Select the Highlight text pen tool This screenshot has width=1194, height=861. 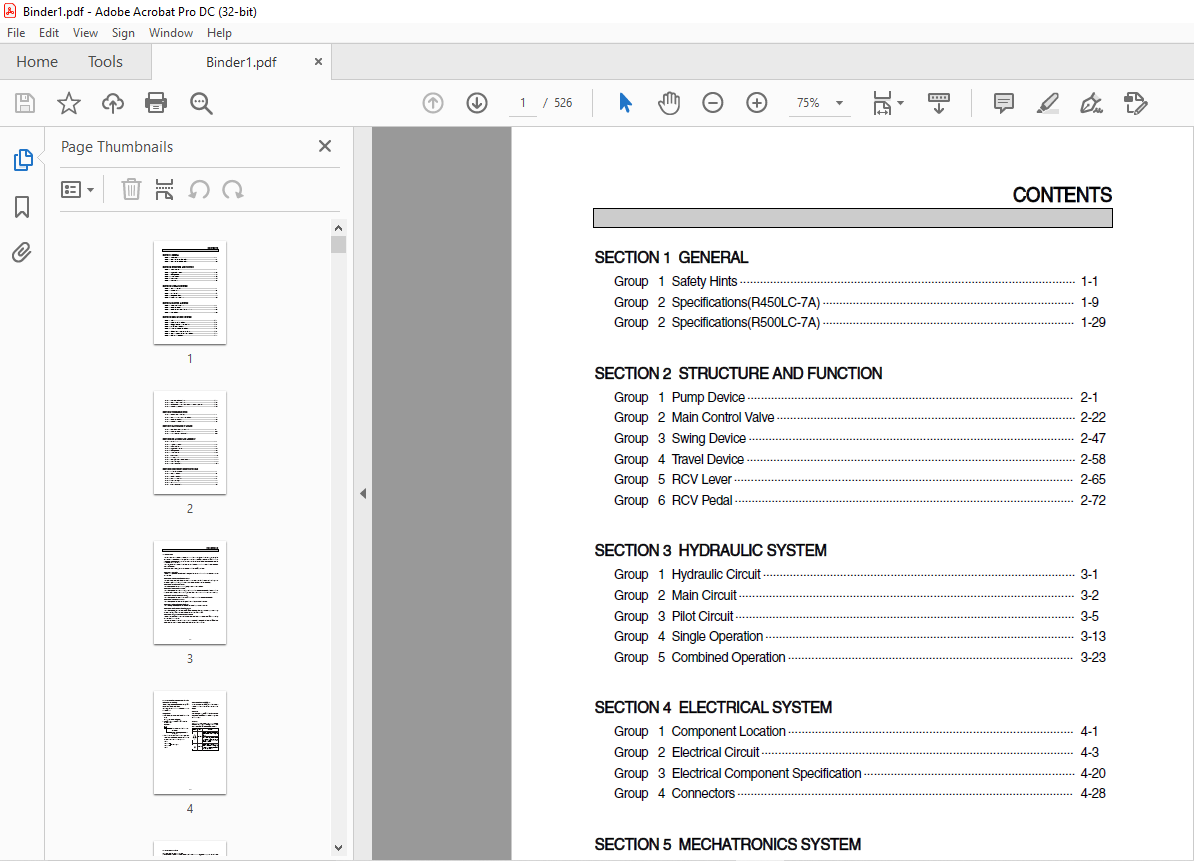pos(1048,103)
